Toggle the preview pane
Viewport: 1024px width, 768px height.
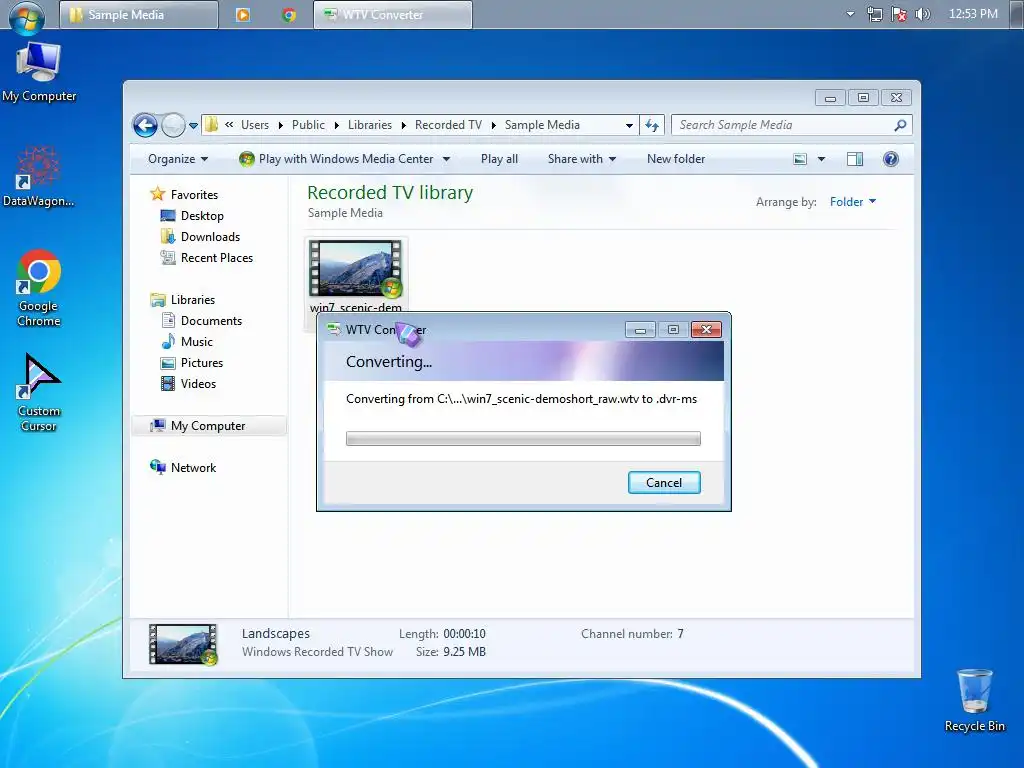click(x=855, y=159)
